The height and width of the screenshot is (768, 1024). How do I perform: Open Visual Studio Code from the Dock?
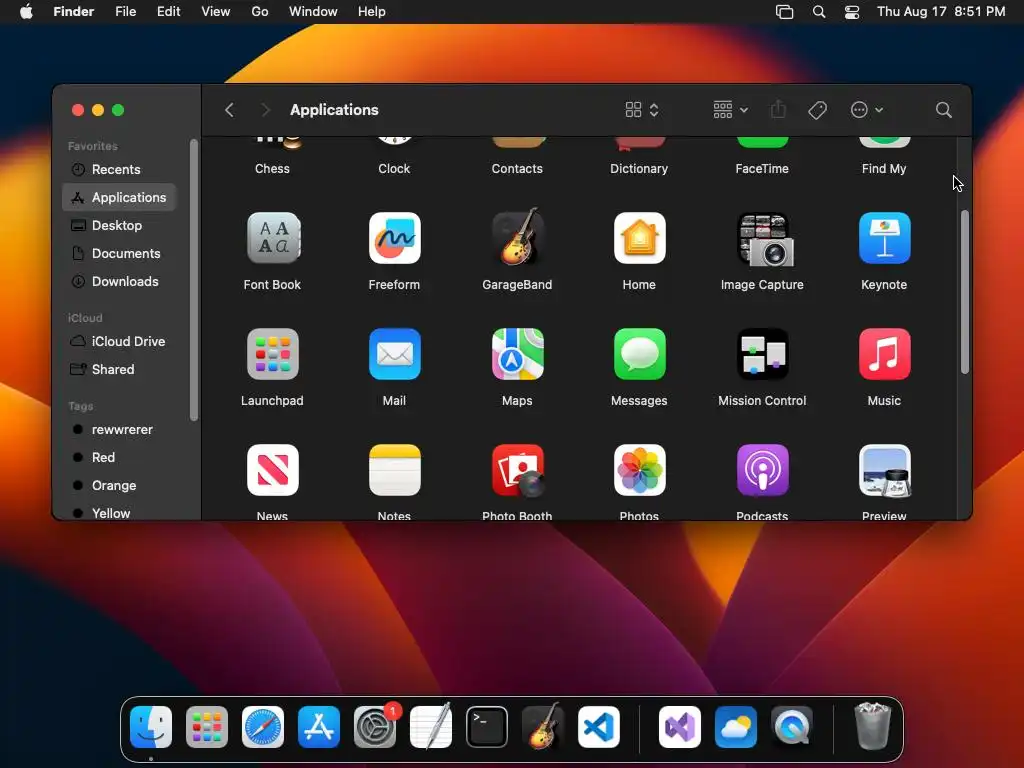click(599, 727)
